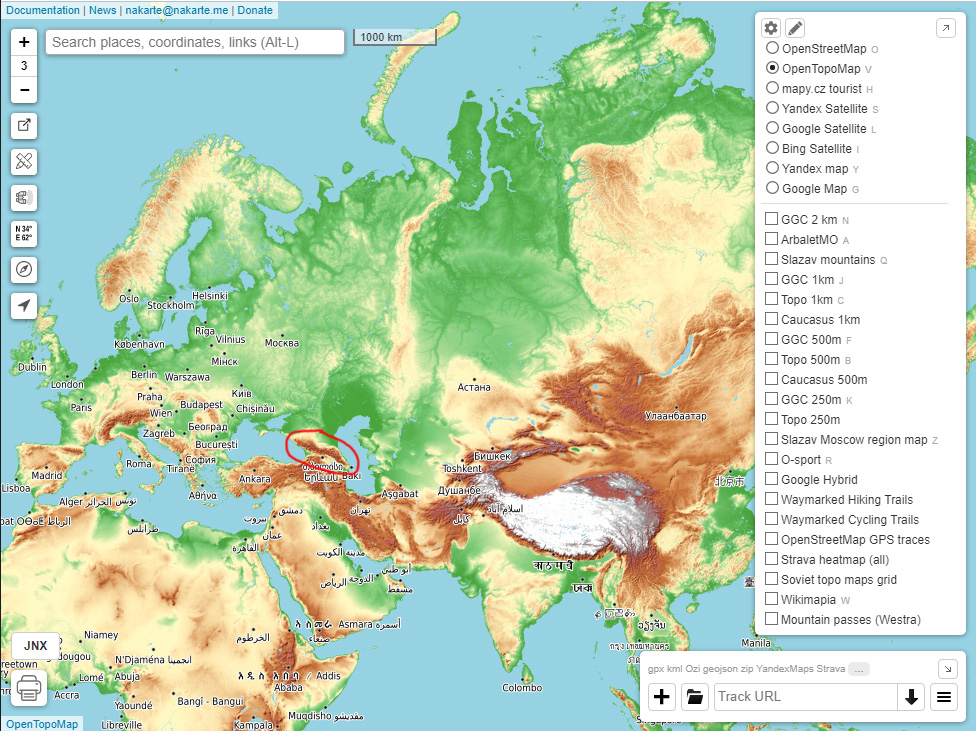Screen dimensions: 976x731
Task: Open the external maps link icon
Action: point(25,126)
